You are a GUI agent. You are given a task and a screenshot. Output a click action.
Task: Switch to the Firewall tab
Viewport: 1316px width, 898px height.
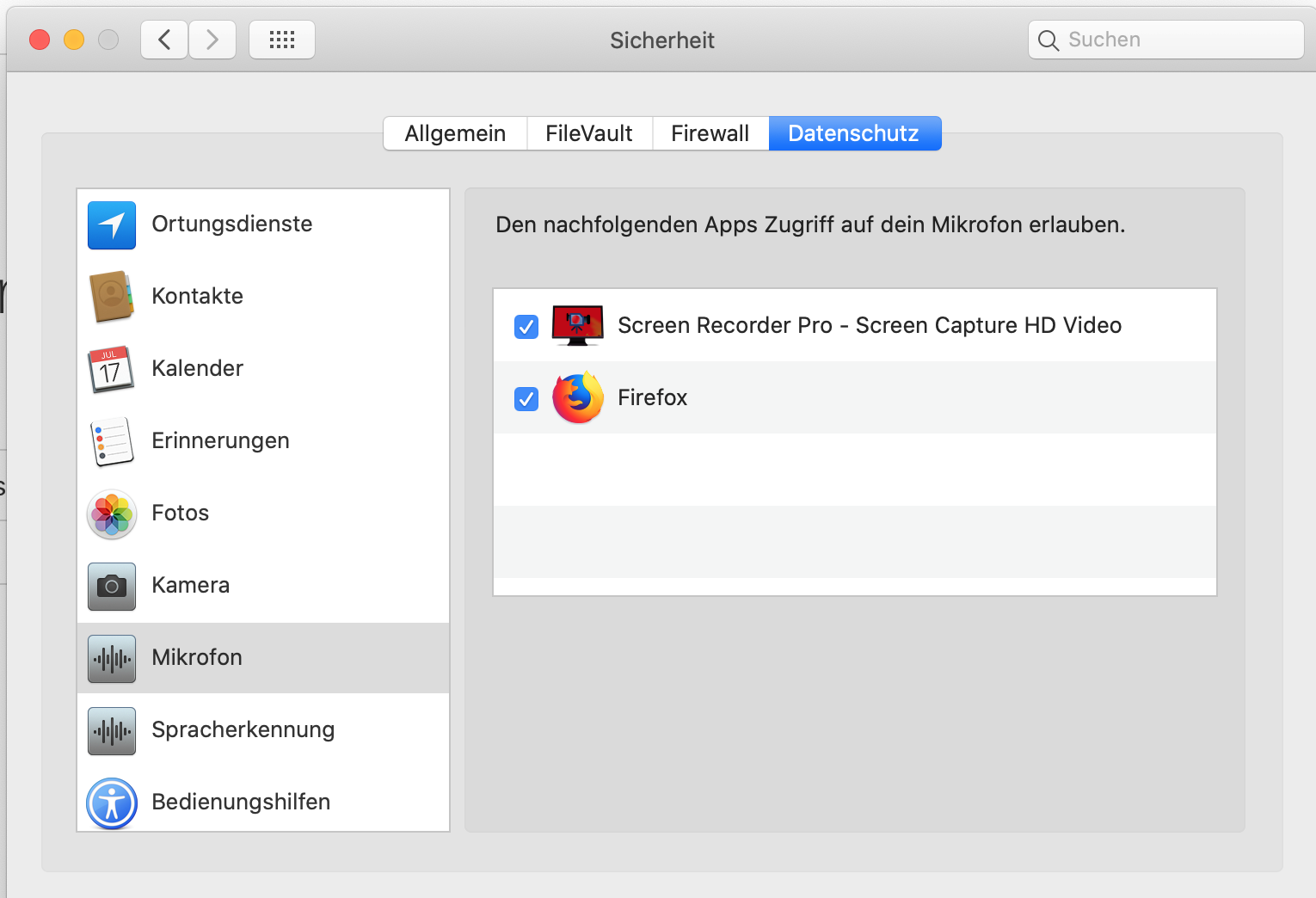coord(710,133)
